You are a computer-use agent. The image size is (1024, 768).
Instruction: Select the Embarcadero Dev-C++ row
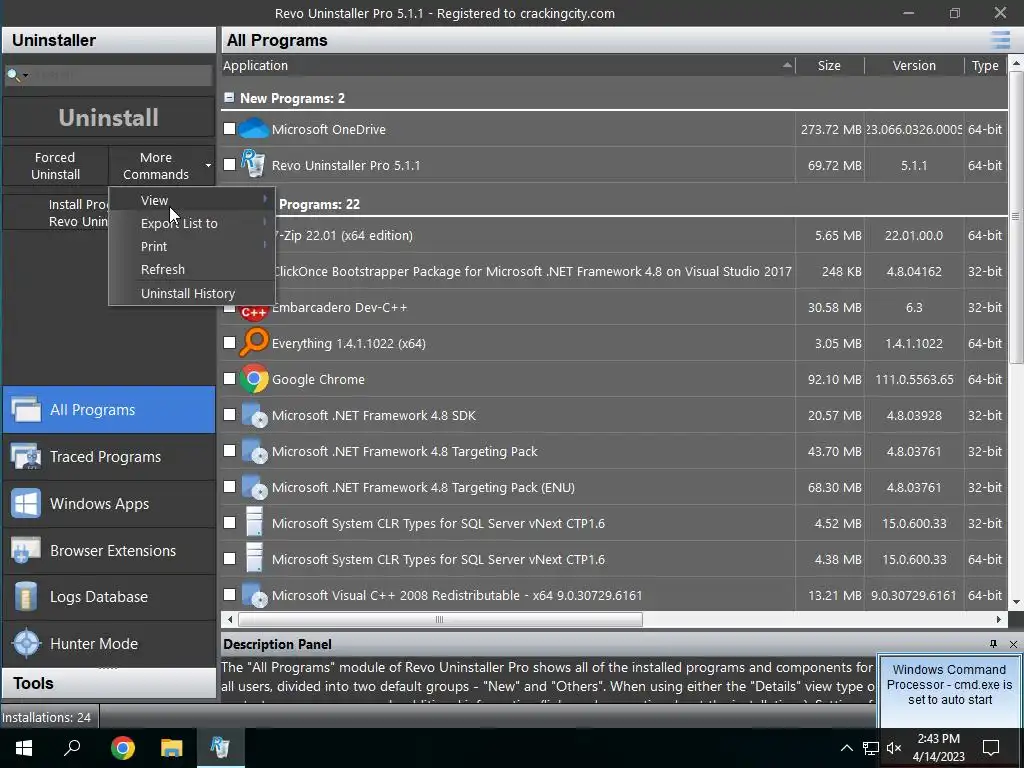[x=614, y=307]
